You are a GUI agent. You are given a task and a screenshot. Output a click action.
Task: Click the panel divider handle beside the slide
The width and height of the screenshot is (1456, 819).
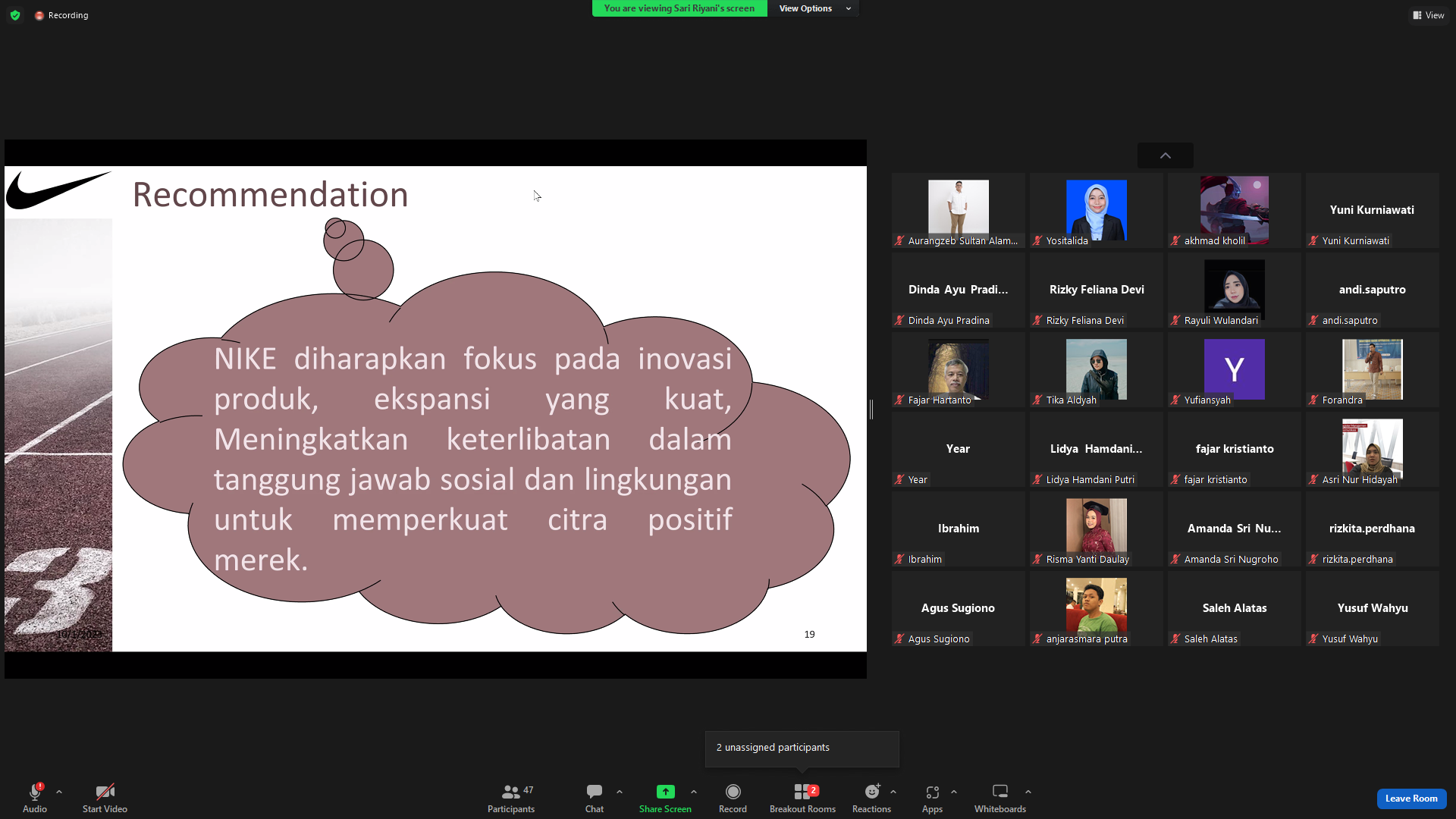tap(871, 409)
